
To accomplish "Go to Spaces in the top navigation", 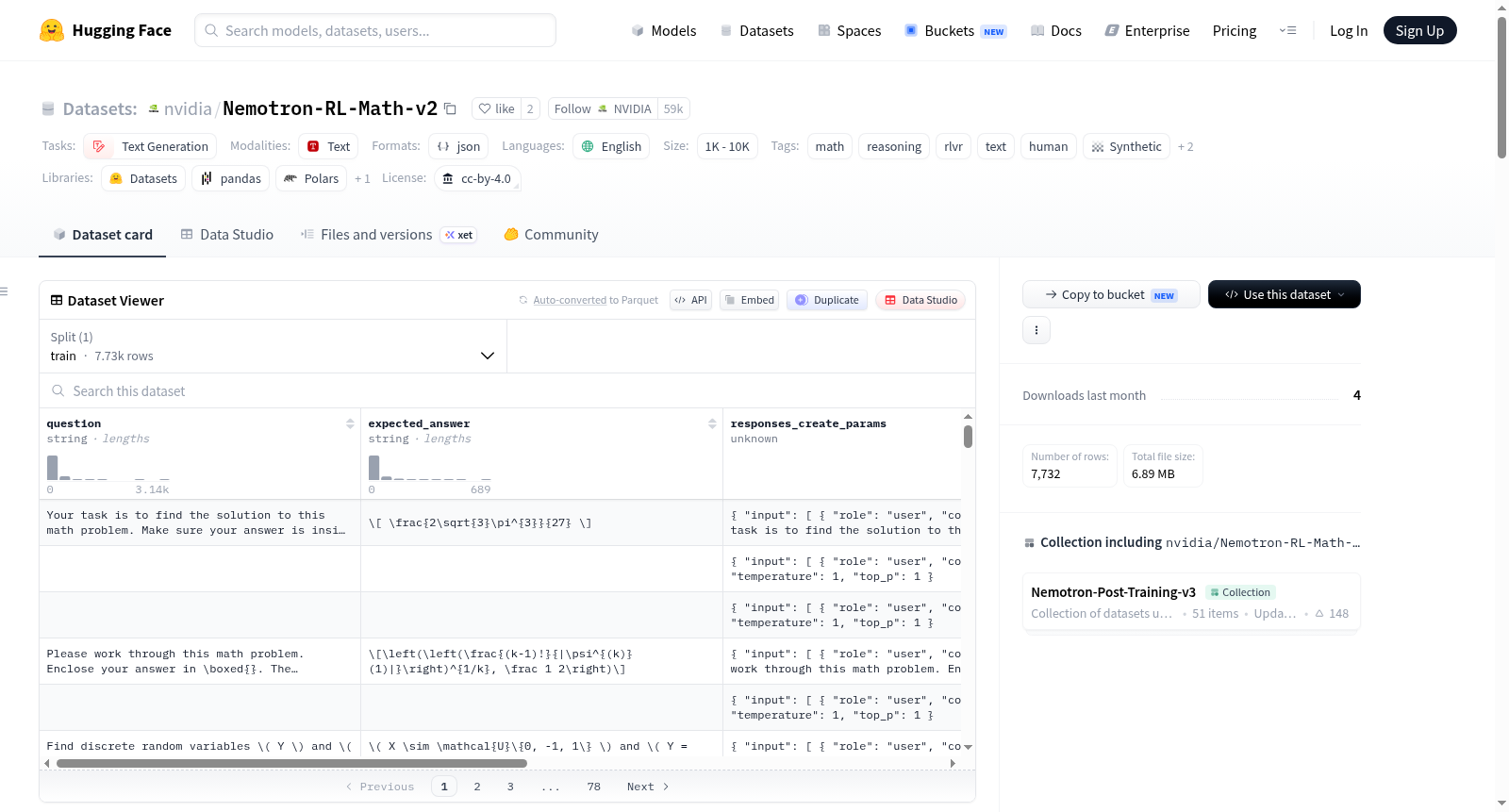I will click(x=850, y=31).
